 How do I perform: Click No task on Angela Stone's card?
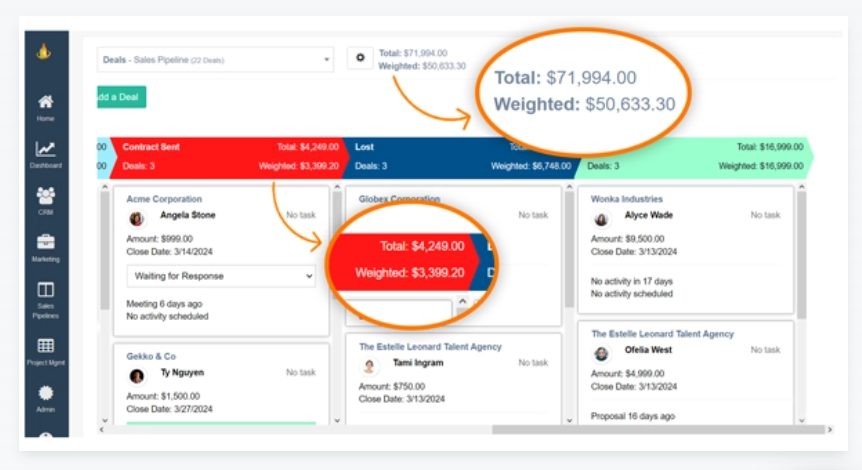tap(301, 215)
